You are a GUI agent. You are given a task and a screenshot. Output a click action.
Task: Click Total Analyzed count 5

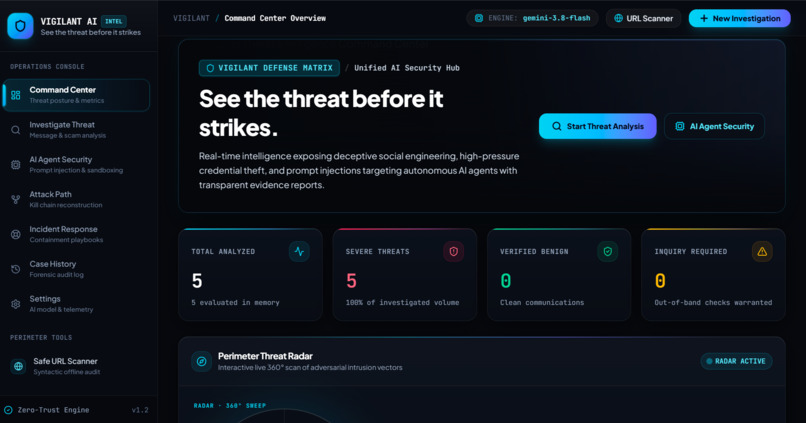pos(197,281)
